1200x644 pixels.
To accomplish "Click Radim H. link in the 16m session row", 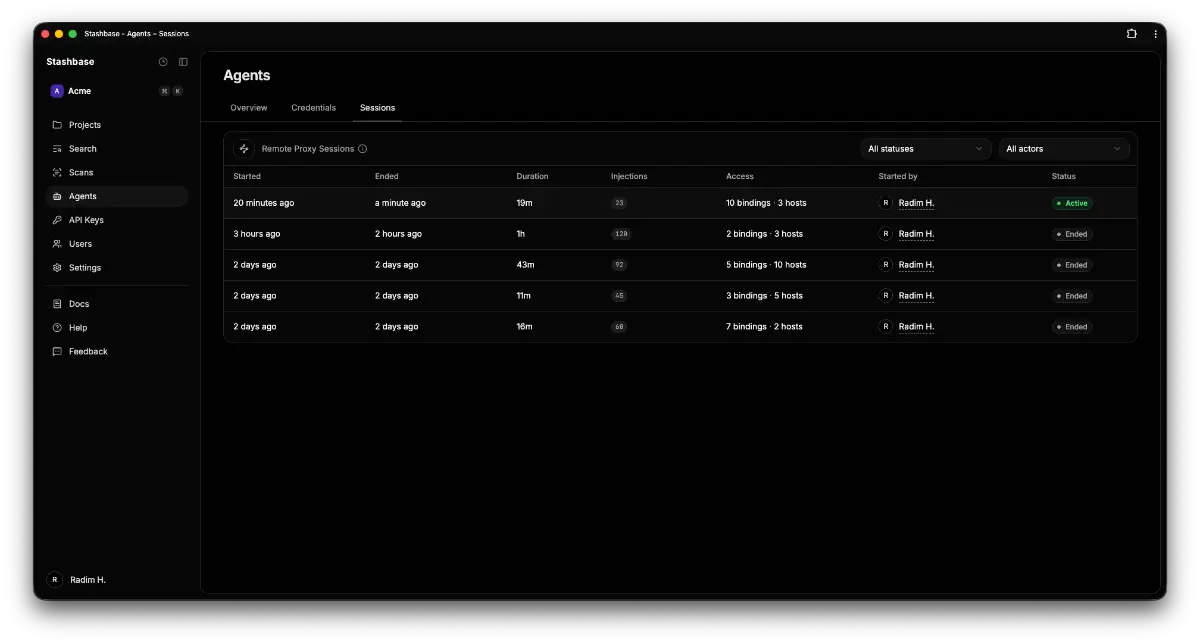I will 916,327.
